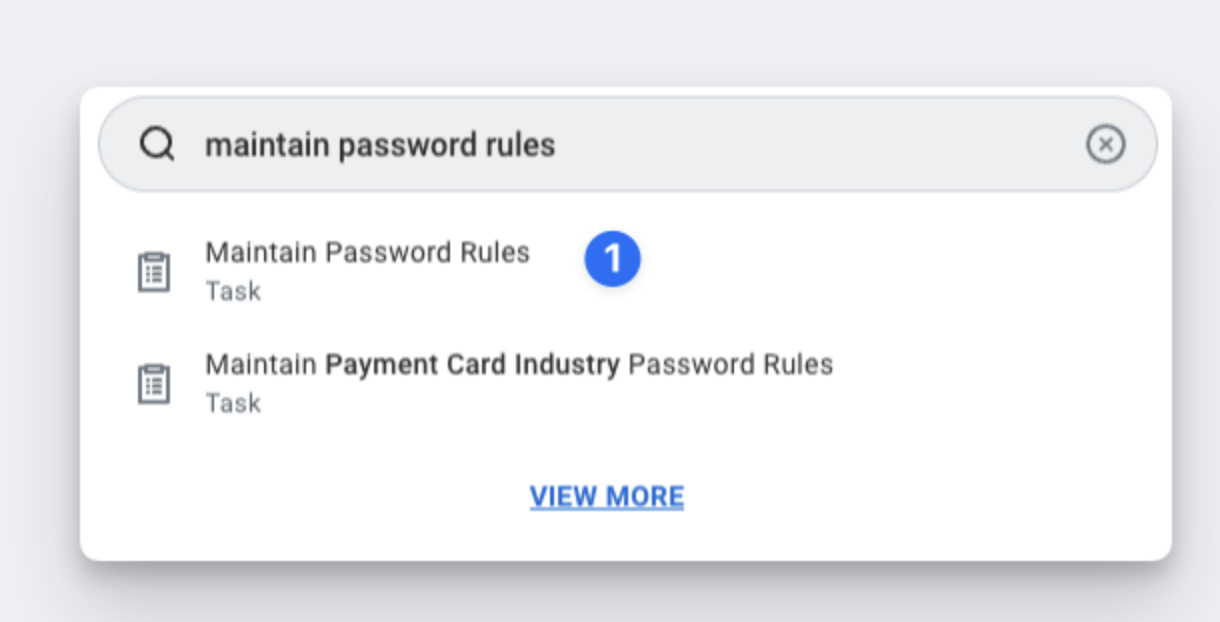Open Maintain Payment Card Industry Password Rules task
Image resolution: width=1220 pixels, height=622 pixels.
click(519, 365)
